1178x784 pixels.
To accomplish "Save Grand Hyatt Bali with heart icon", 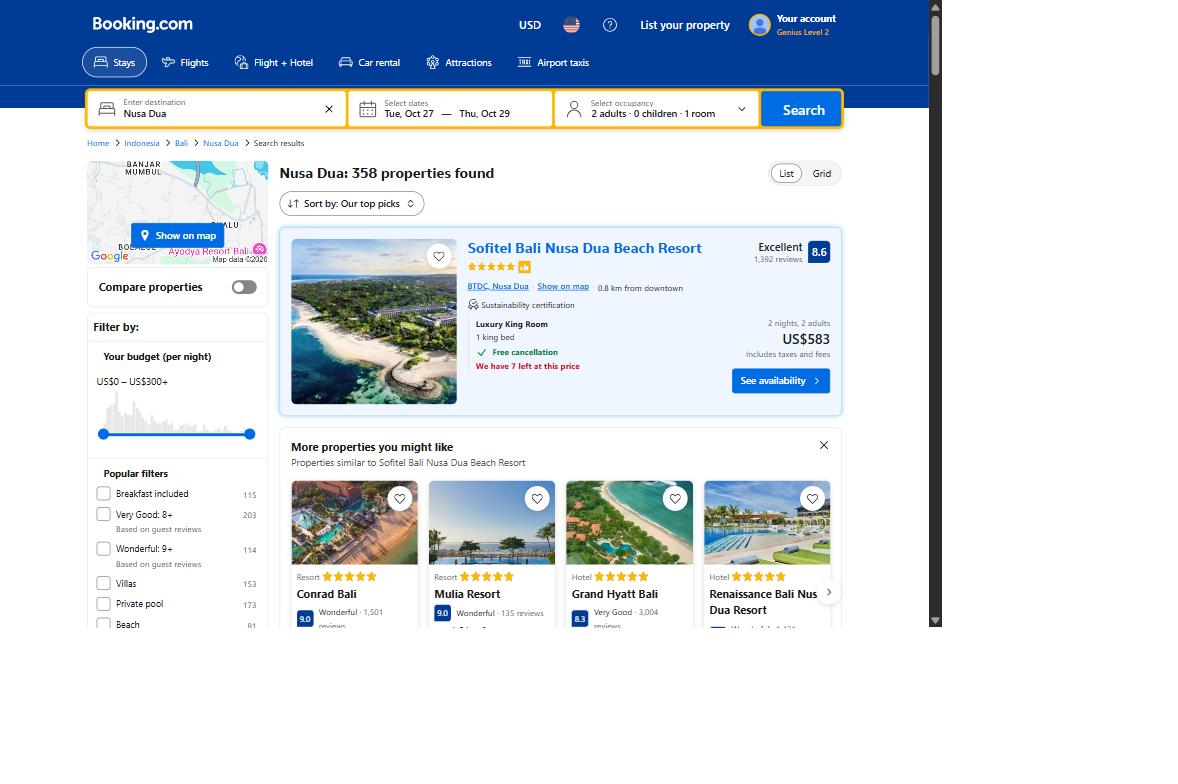I will [x=675, y=499].
